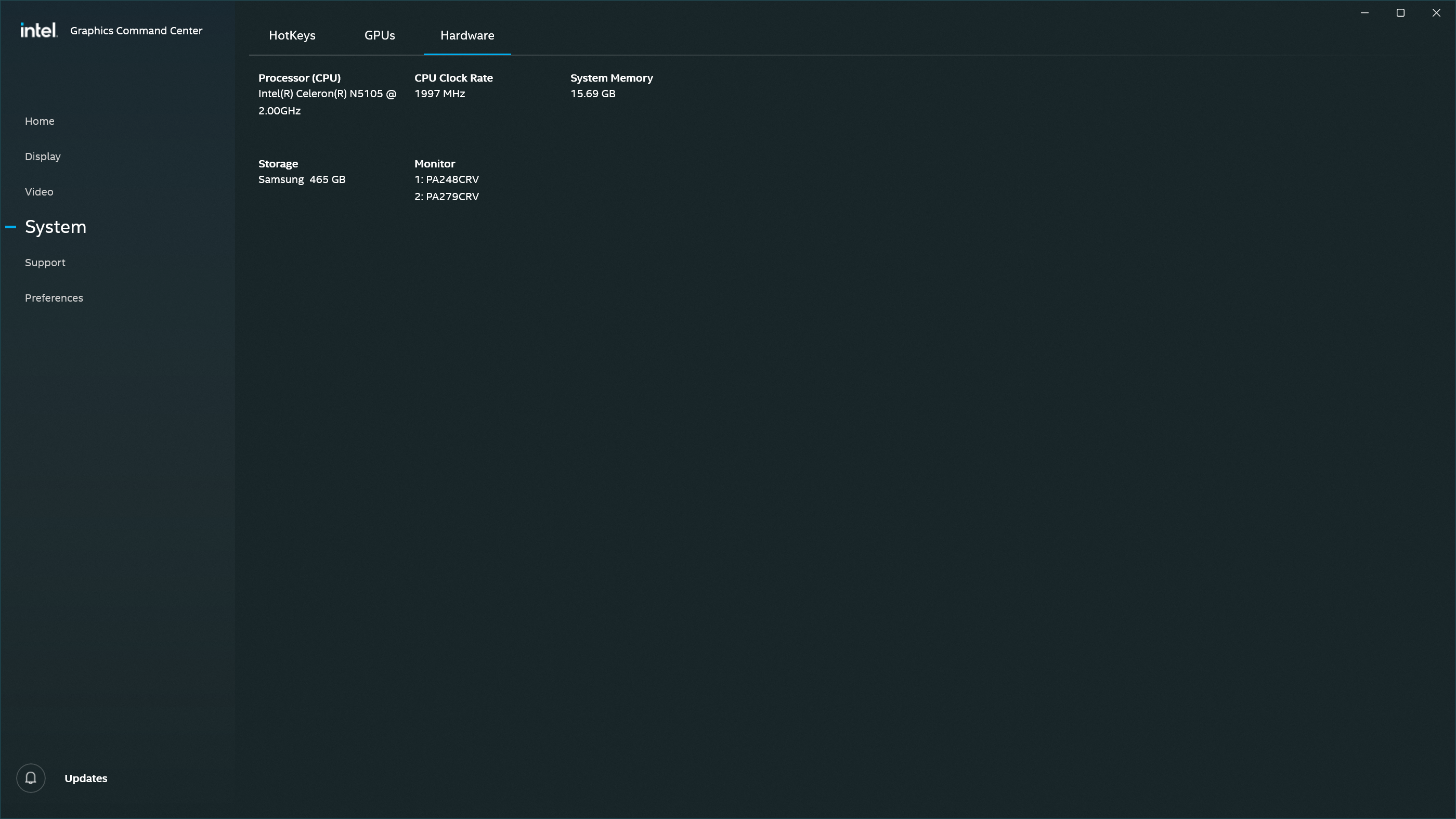Image resolution: width=1456 pixels, height=819 pixels.
Task: Click the Intel logo
Action: (x=38, y=31)
